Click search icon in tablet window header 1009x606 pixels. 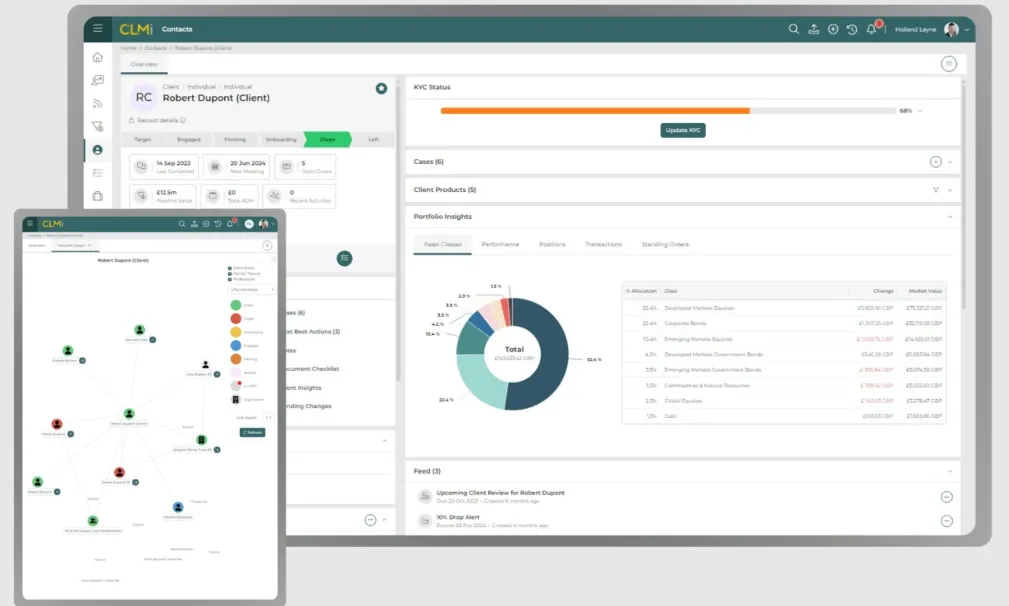coord(182,224)
